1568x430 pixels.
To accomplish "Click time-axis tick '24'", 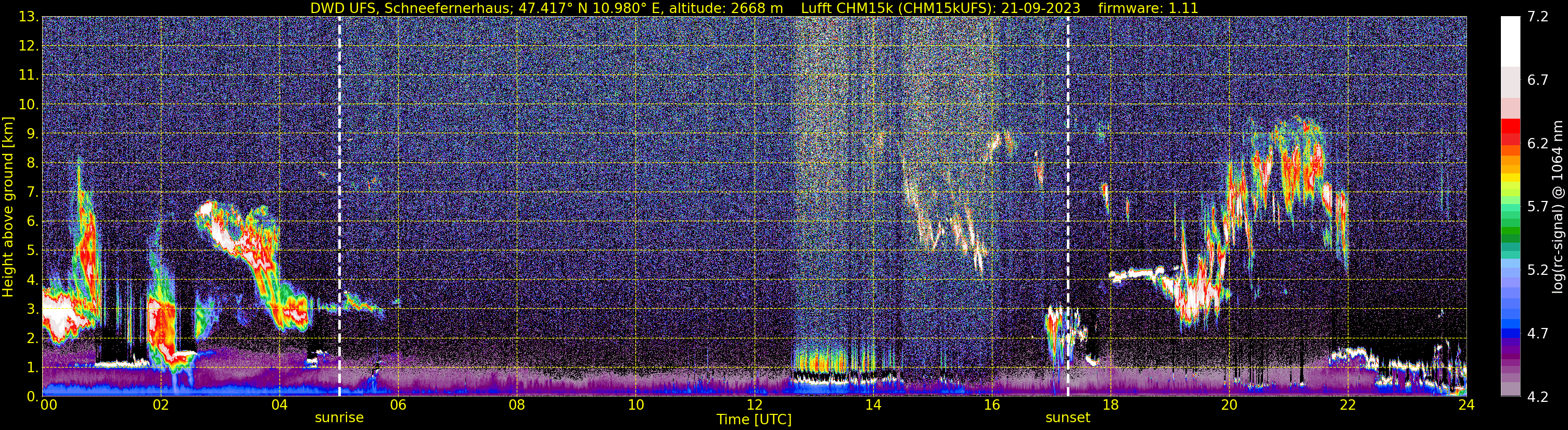I will pos(1467,405).
